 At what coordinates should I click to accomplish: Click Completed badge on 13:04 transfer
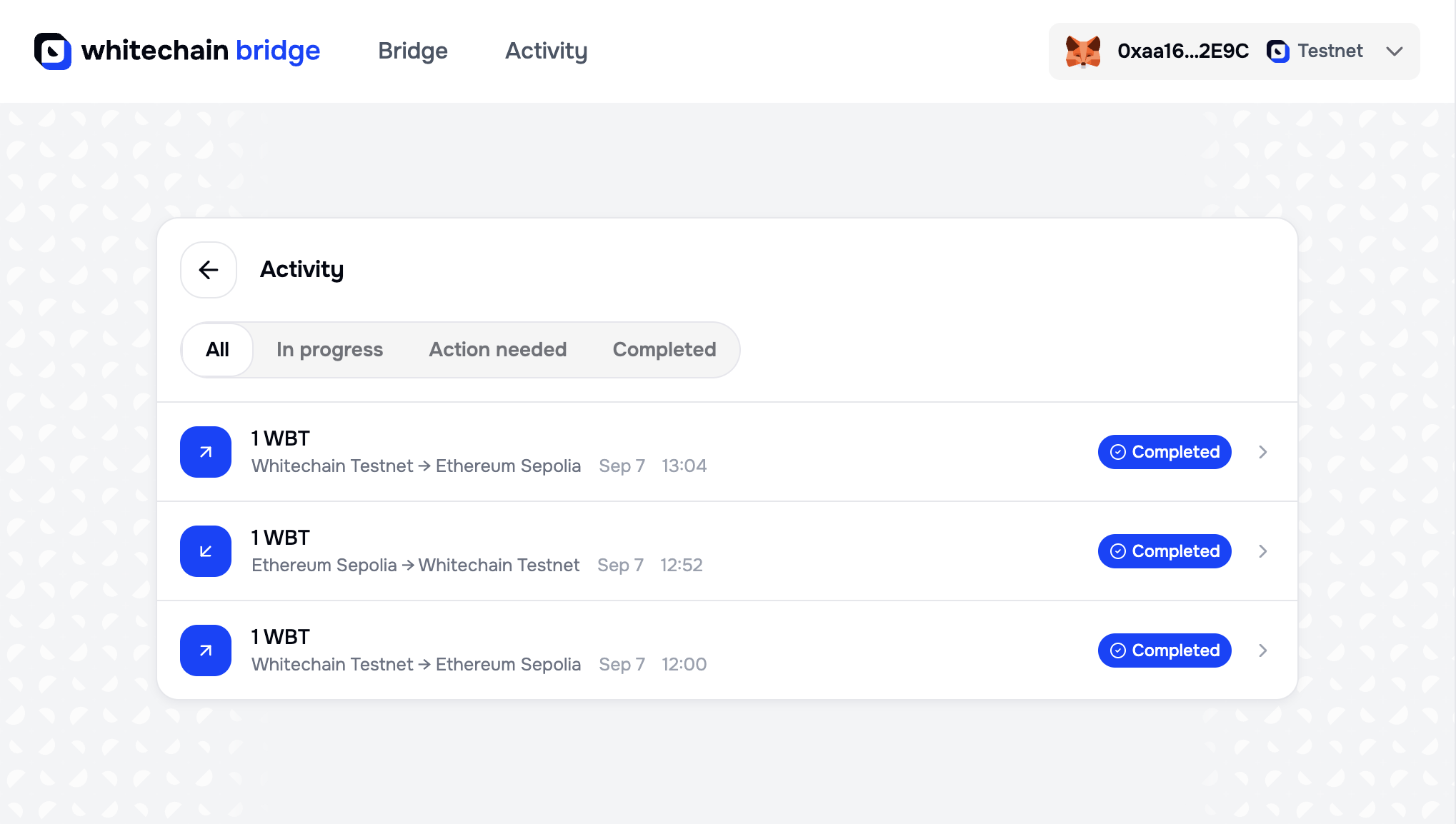pyautogui.click(x=1165, y=452)
